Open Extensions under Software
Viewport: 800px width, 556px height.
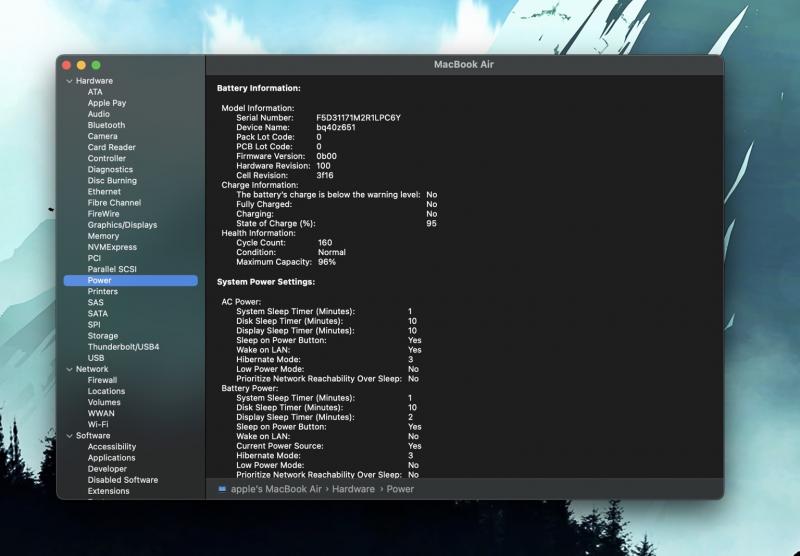coord(108,491)
